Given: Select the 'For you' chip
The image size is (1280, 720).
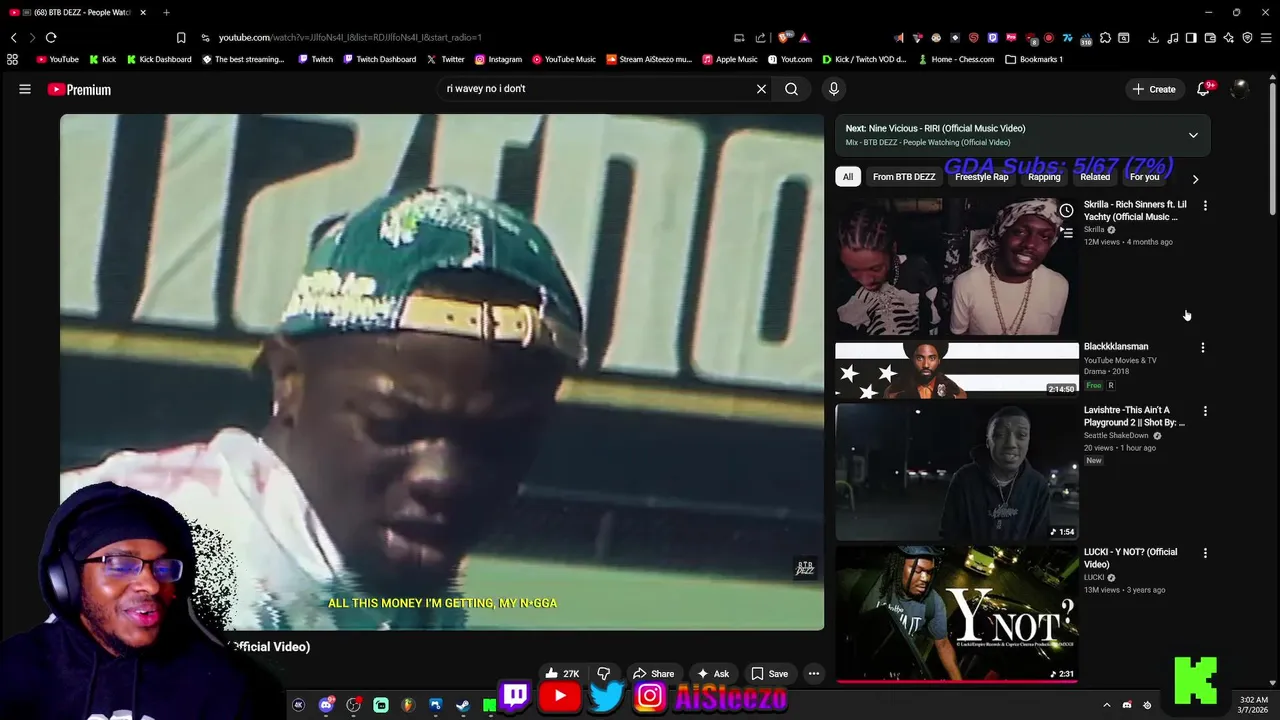Looking at the screenshot, I should point(1144,177).
